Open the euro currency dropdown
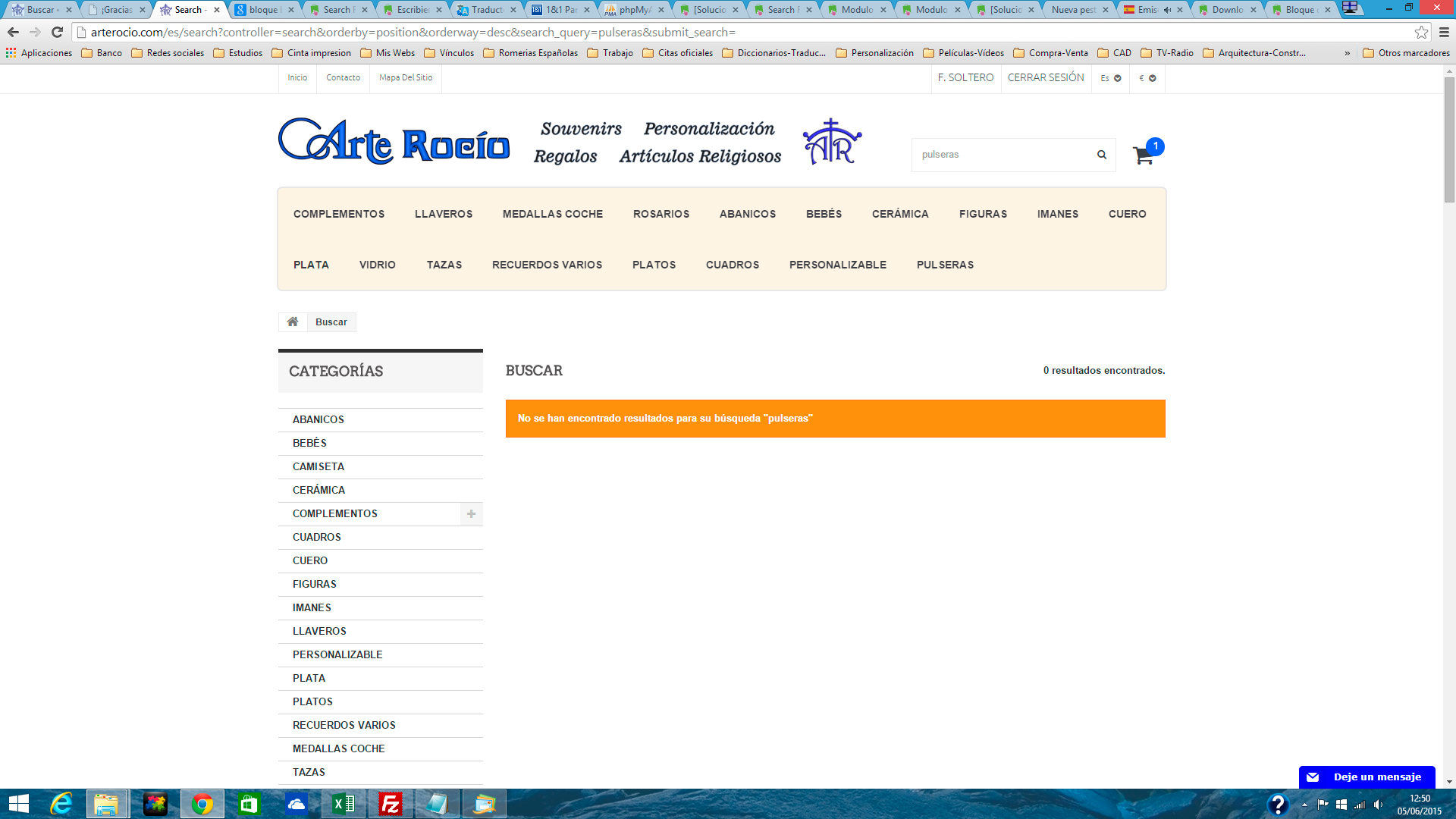 tap(1147, 78)
